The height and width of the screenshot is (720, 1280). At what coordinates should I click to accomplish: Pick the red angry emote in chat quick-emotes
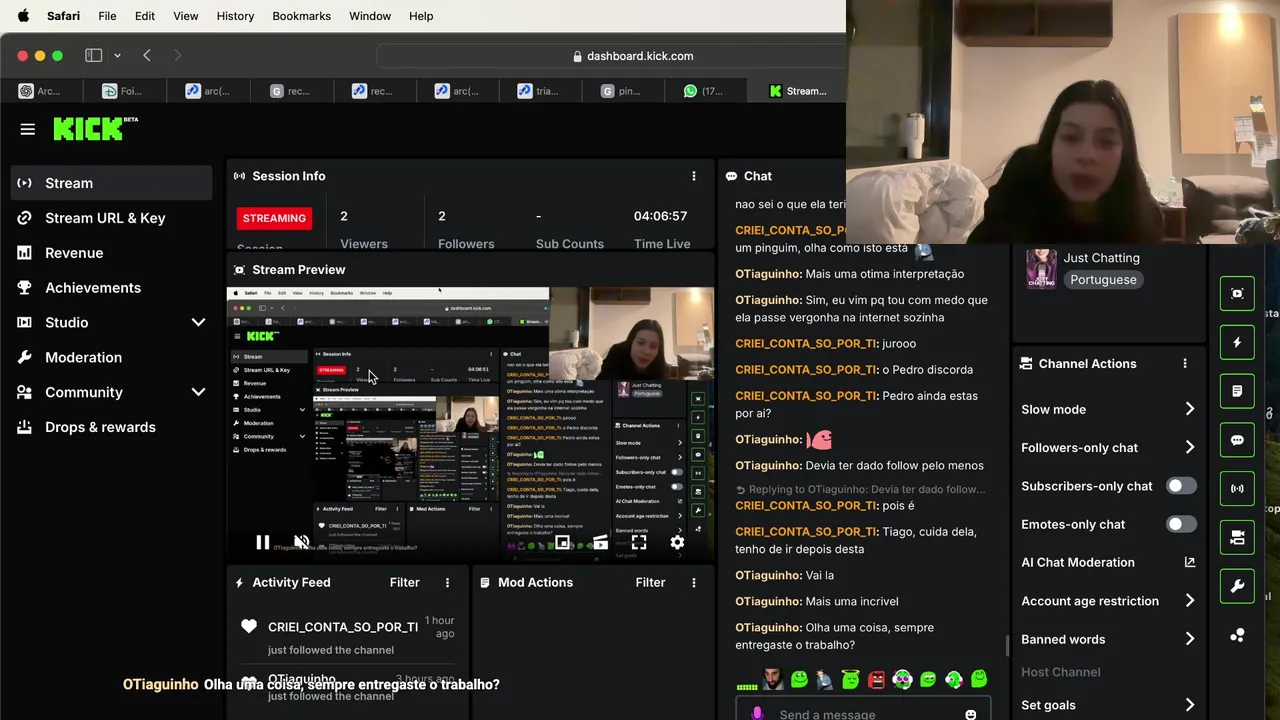pos(877,680)
